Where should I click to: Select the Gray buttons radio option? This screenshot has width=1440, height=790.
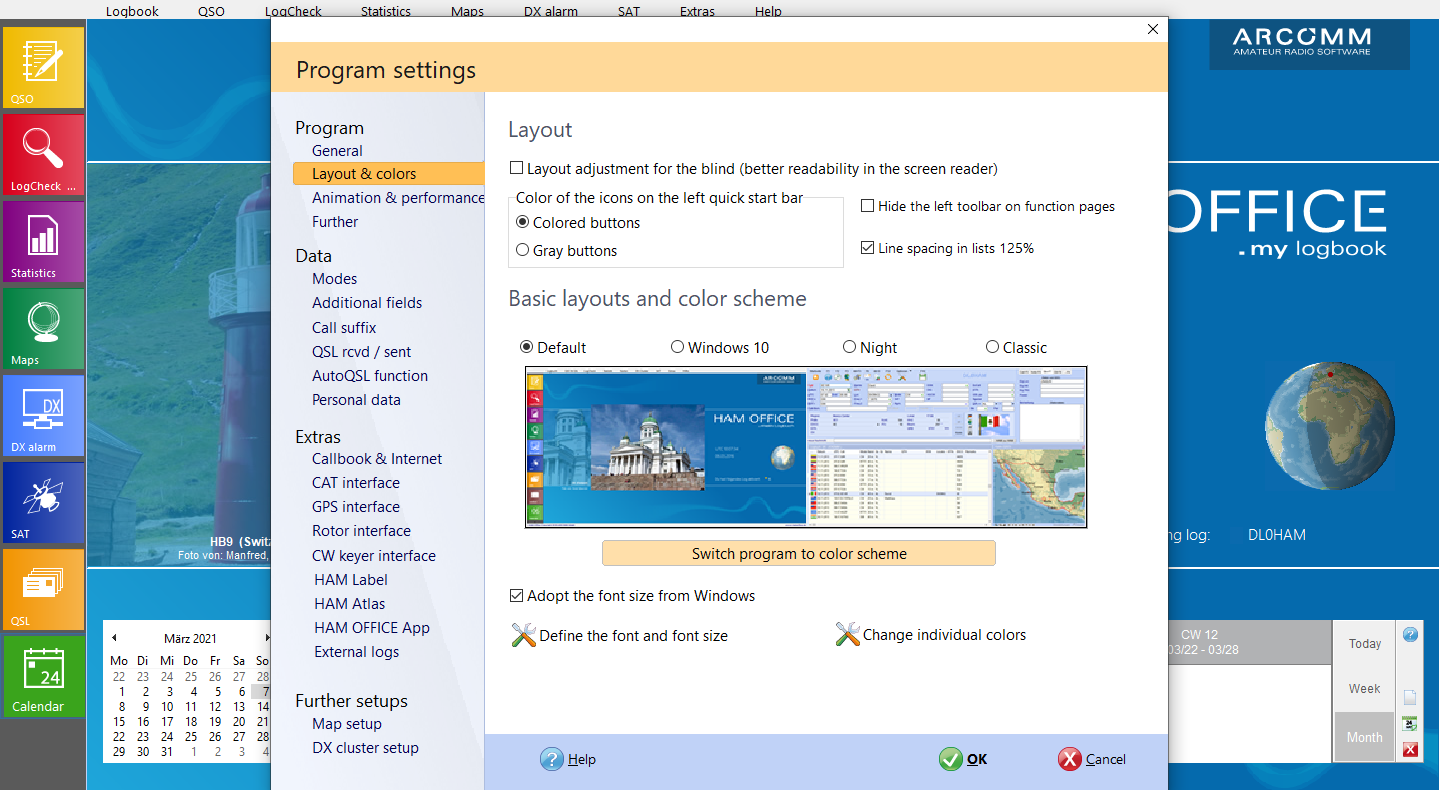pyautogui.click(x=523, y=251)
